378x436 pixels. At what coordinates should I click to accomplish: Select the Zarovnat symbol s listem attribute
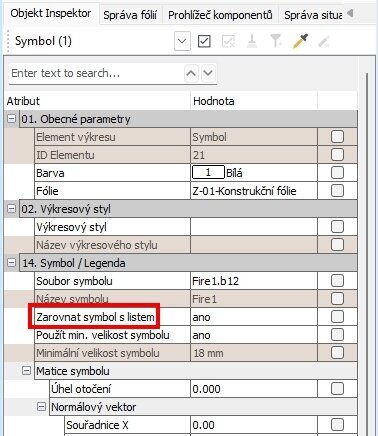95,317
